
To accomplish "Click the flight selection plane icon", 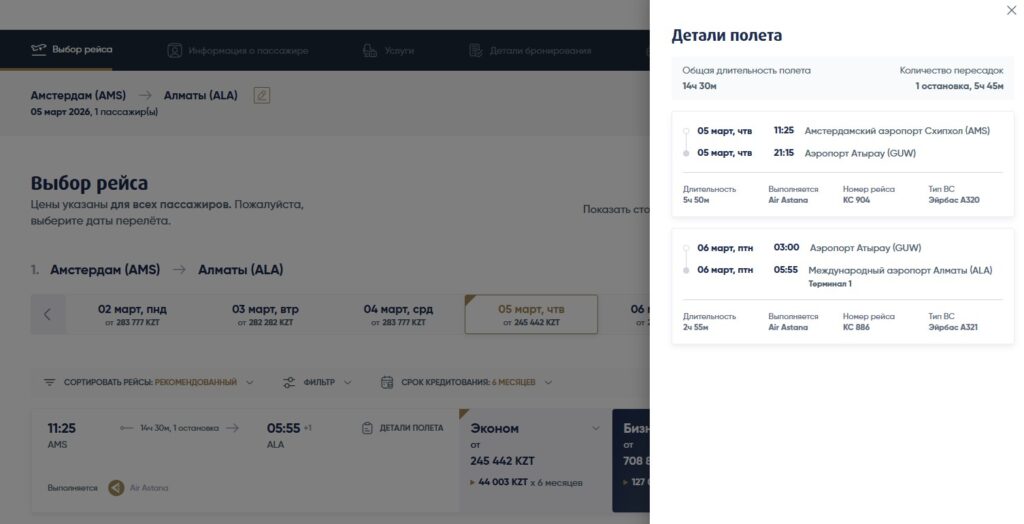I will pyautogui.click(x=39, y=49).
